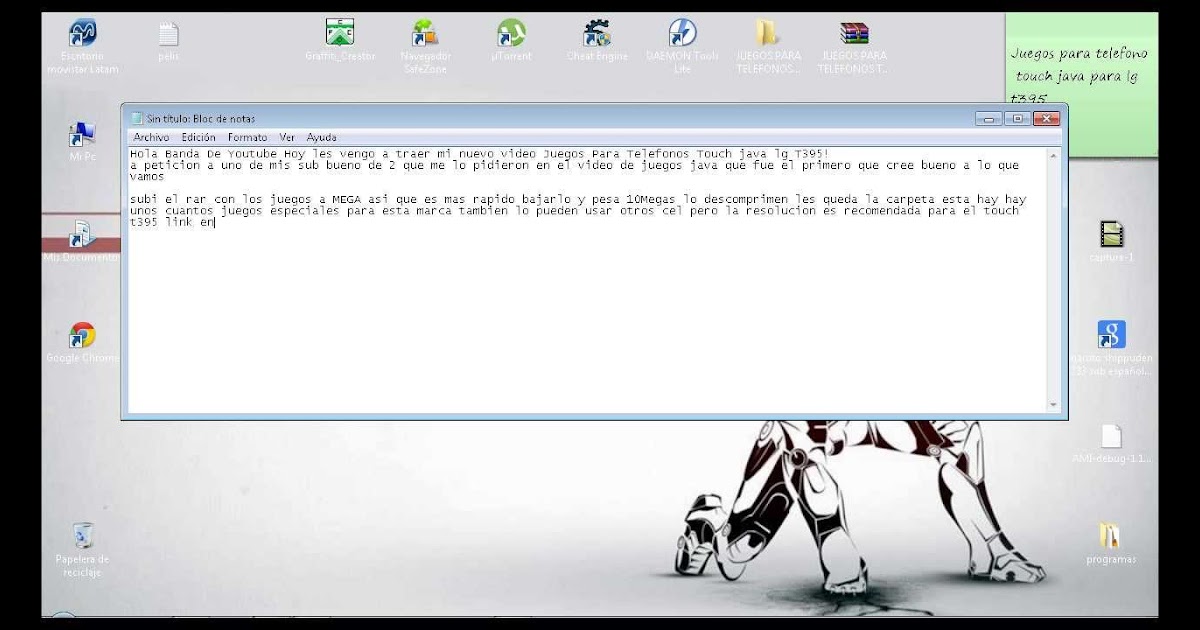
Task: Open Edición menu in Notepad
Action: [x=198, y=137]
